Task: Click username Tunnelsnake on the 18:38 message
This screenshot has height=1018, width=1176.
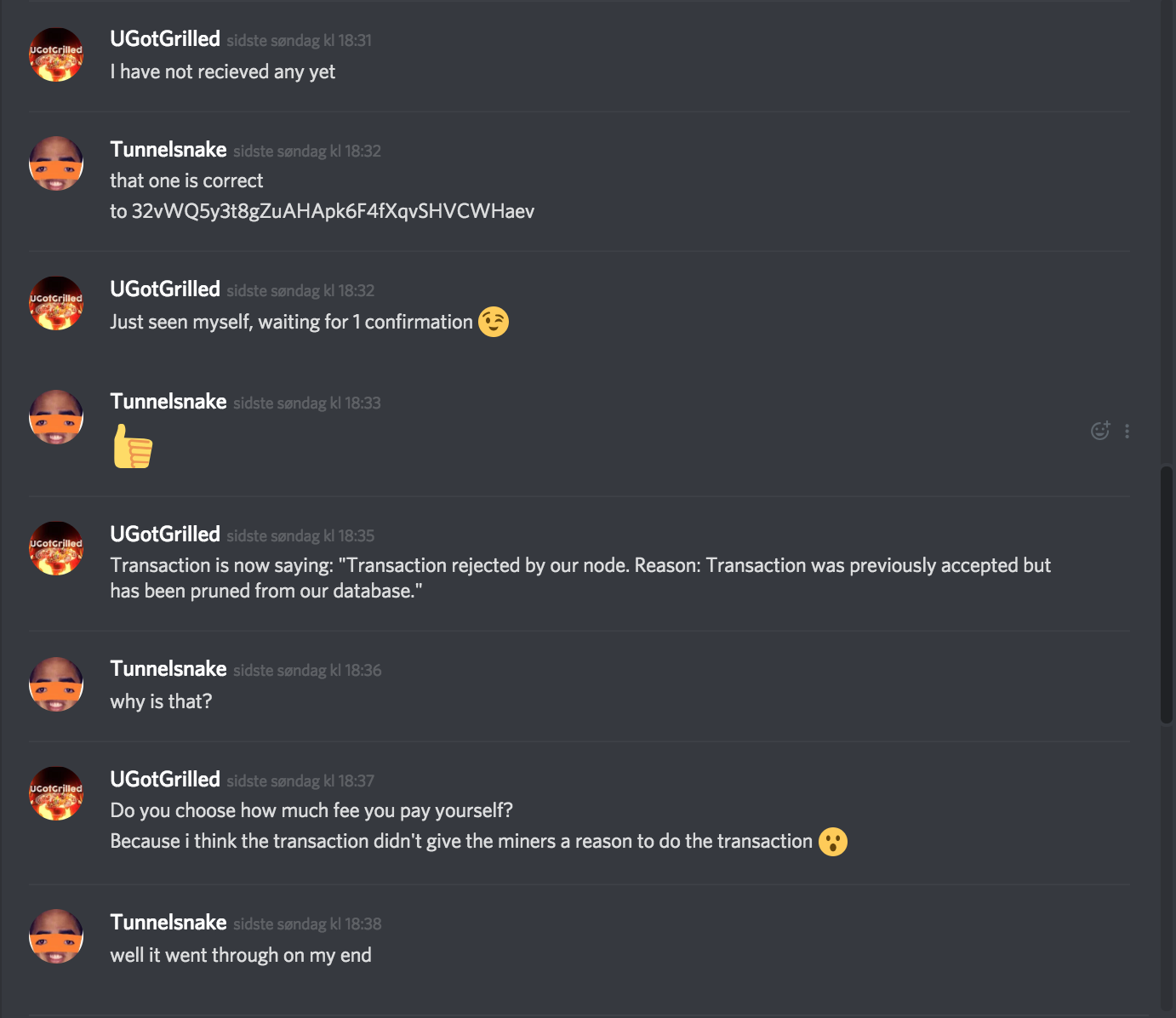Action: click(x=168, y=923)
